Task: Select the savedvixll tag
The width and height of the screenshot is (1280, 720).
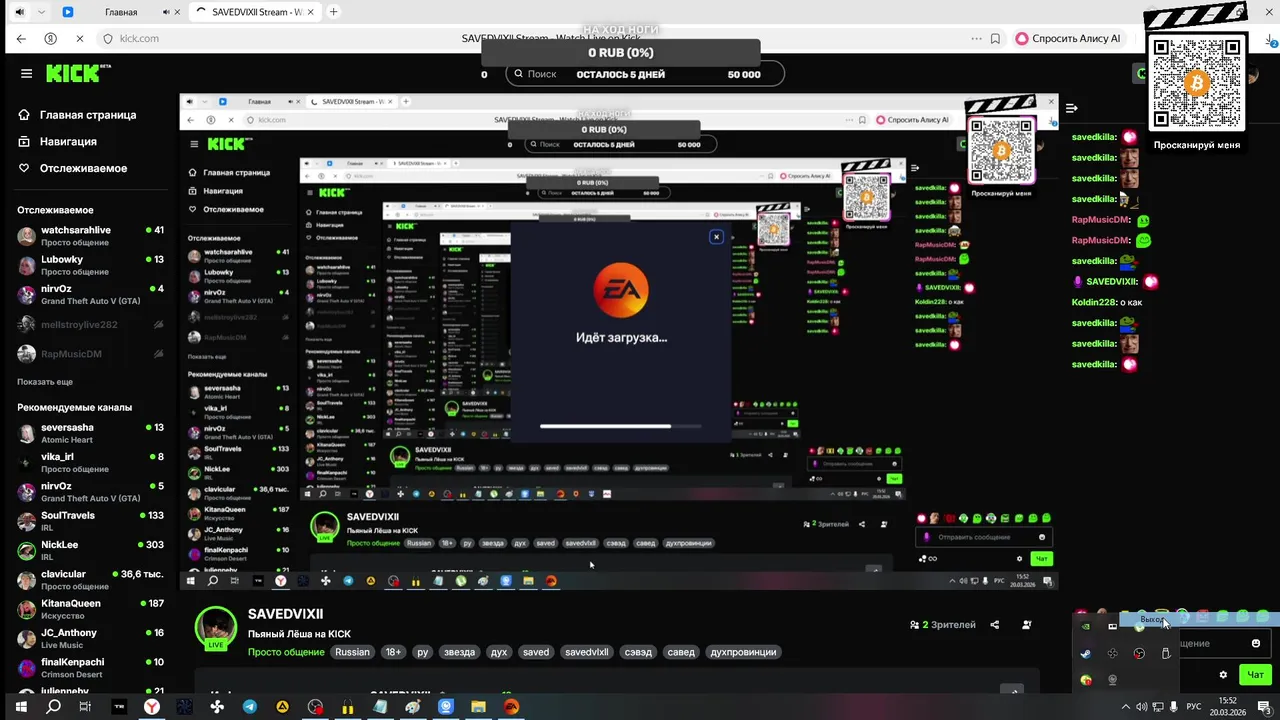Action: [x=587, y=652]
